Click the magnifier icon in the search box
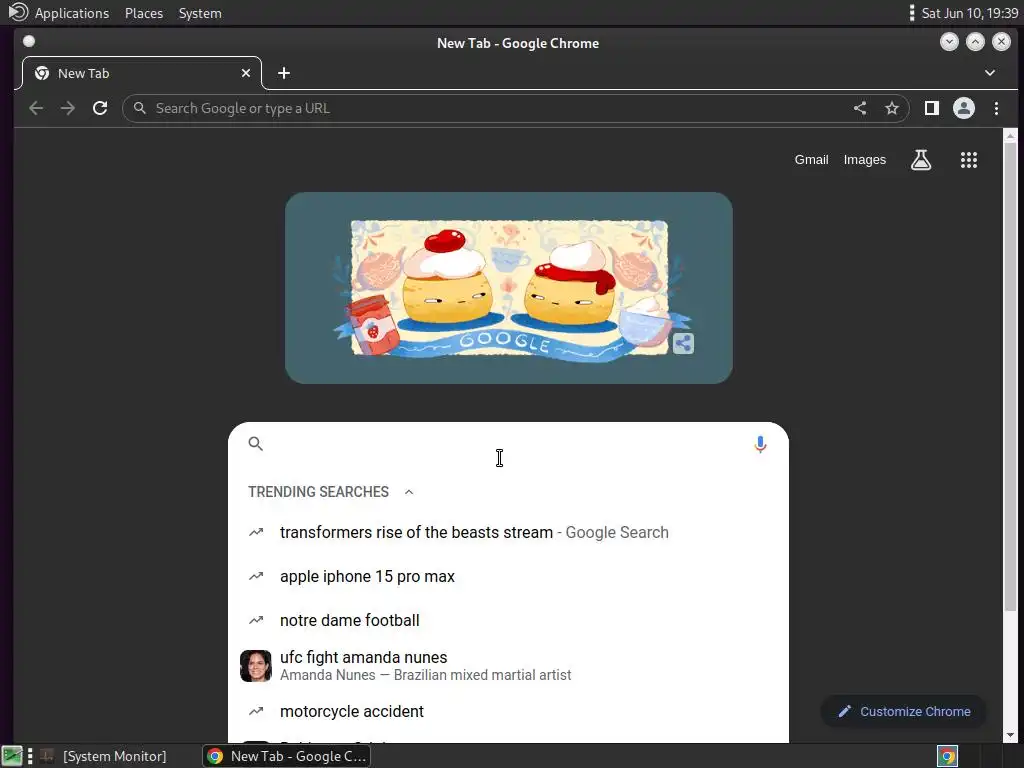1024x768 pixels. [256, 444]
